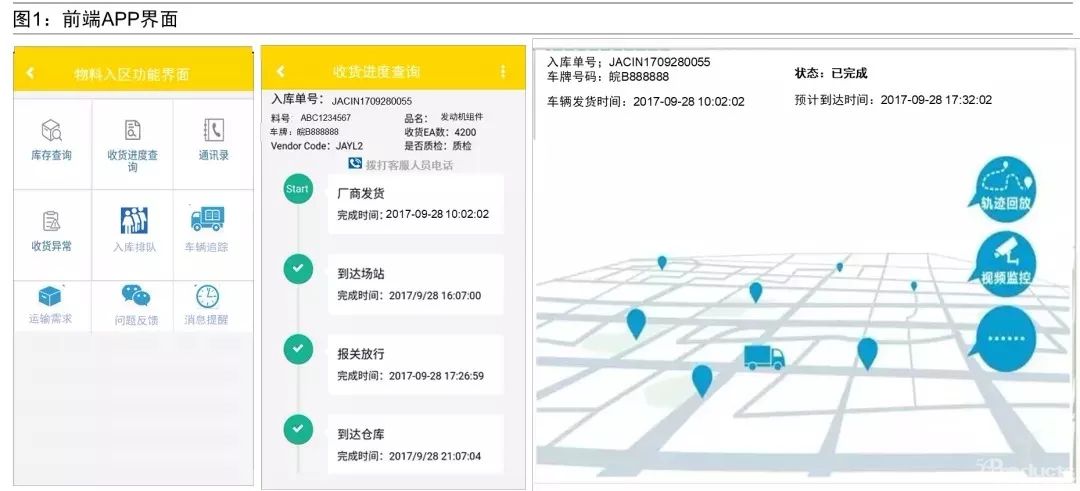Image resolution: width=1080 pixels, height=491 pixels.
Task: Select the truck icon on the map
Action: pyautogui.click(x=764, y=357)
